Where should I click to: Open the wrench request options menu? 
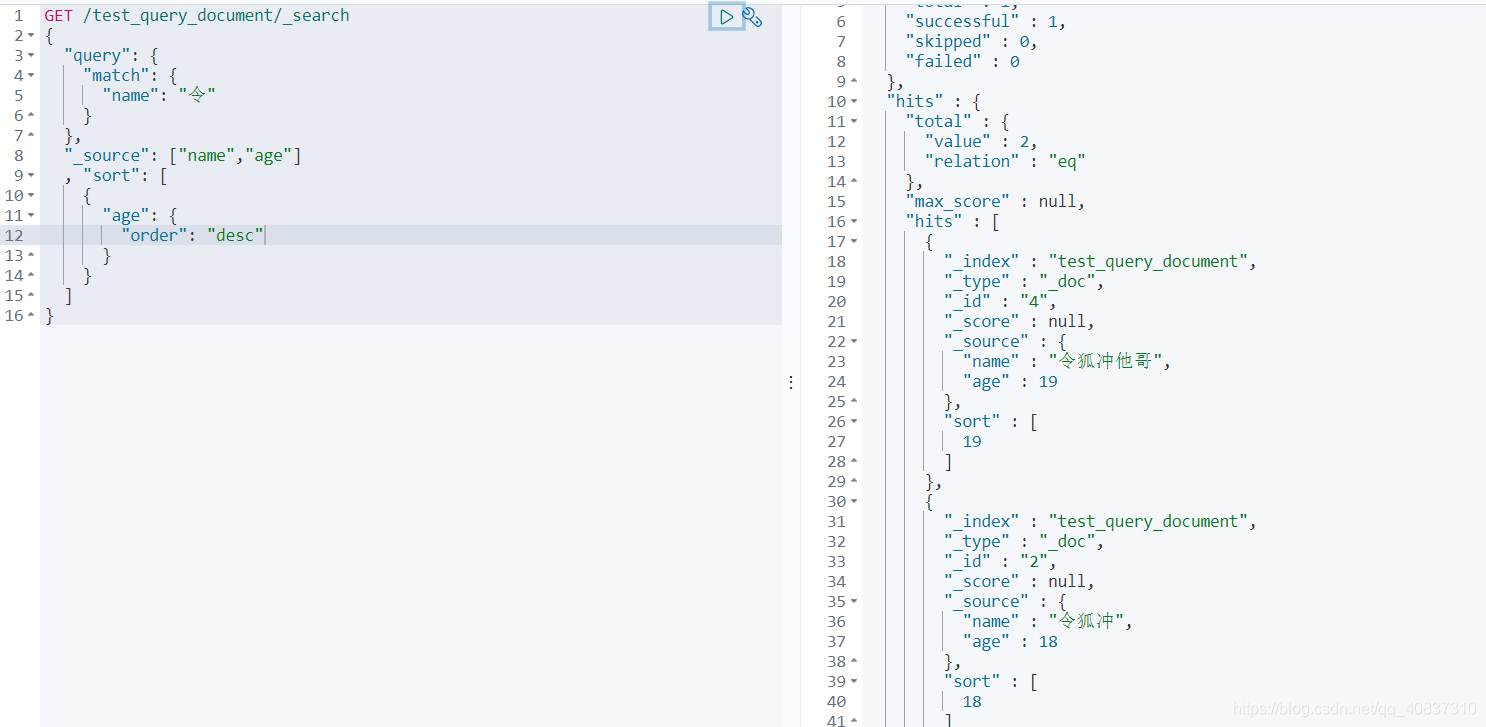(x=753, y=17)
